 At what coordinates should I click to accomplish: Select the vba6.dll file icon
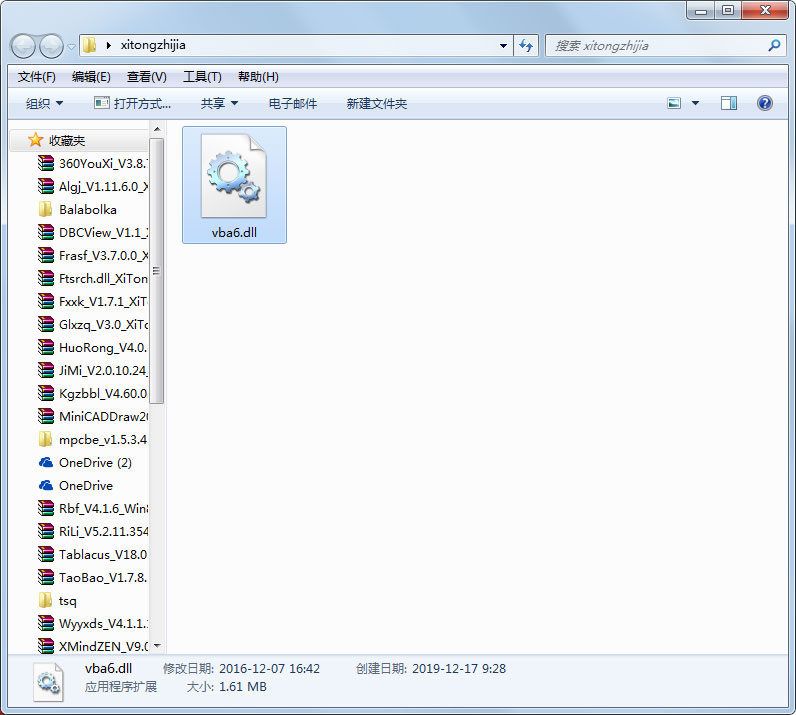click(234, 178)
